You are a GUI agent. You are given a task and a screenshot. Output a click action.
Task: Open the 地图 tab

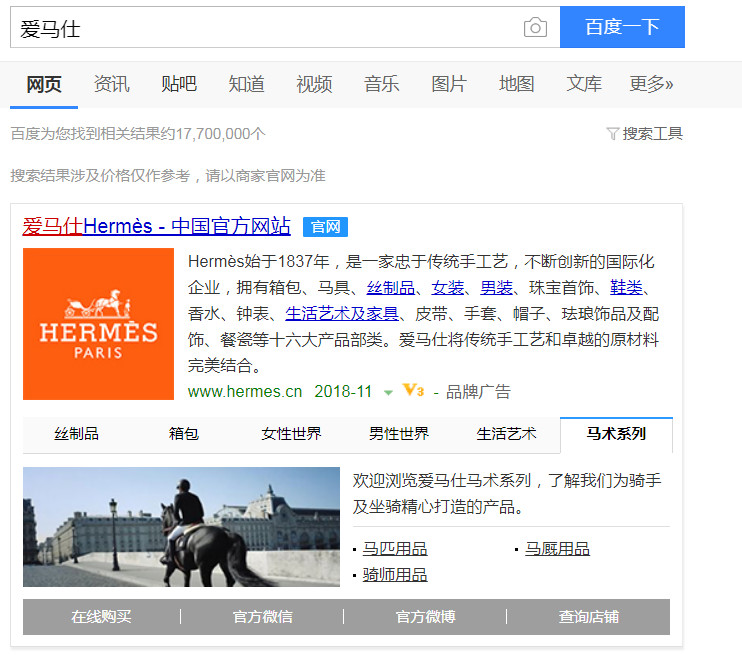[x=517, y=84]
